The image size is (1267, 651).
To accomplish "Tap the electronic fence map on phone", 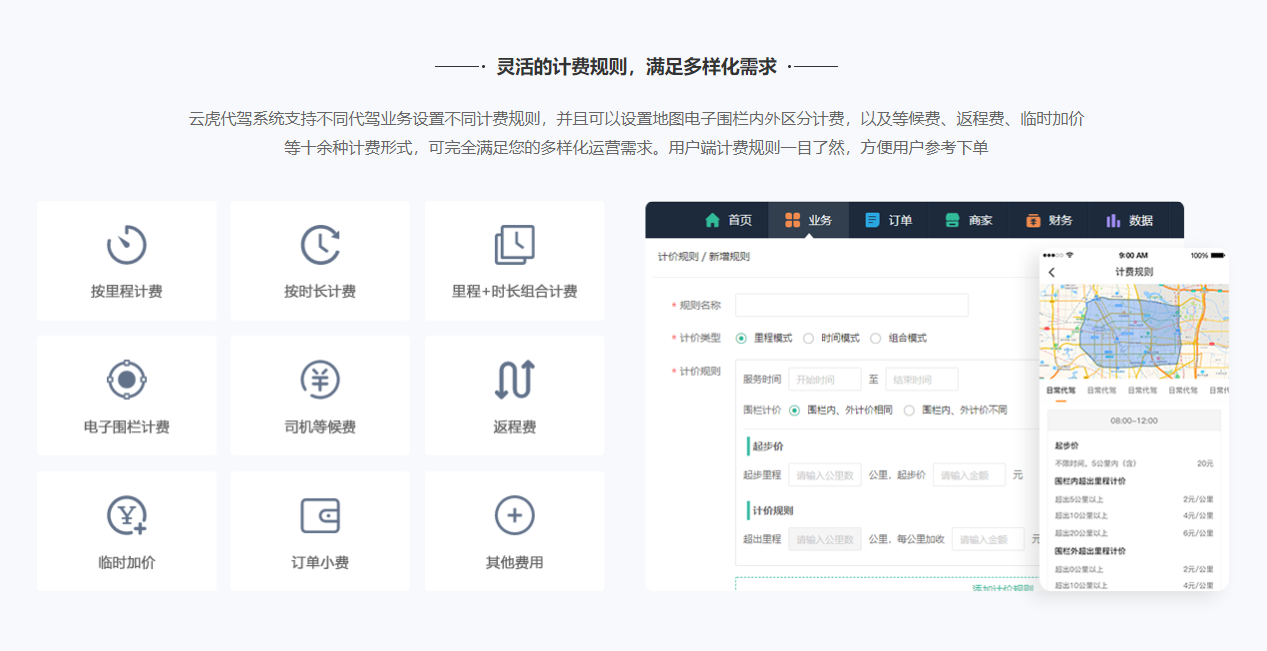I will [x=1134, y=332].
